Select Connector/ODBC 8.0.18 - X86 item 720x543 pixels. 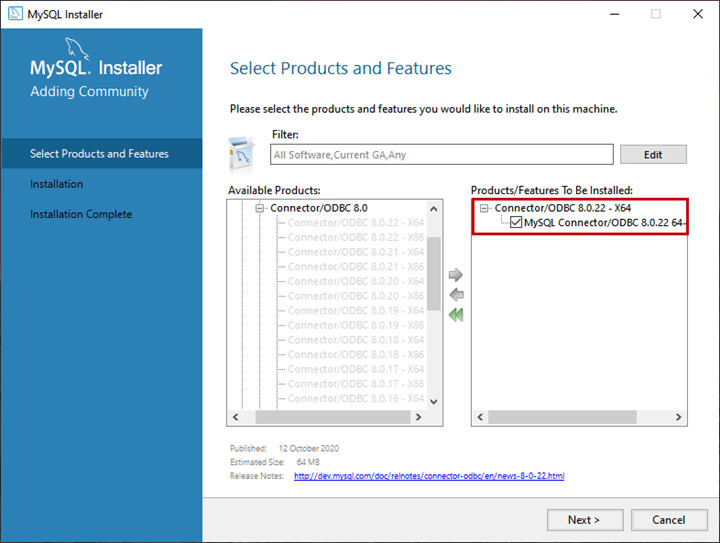[356, 355]
